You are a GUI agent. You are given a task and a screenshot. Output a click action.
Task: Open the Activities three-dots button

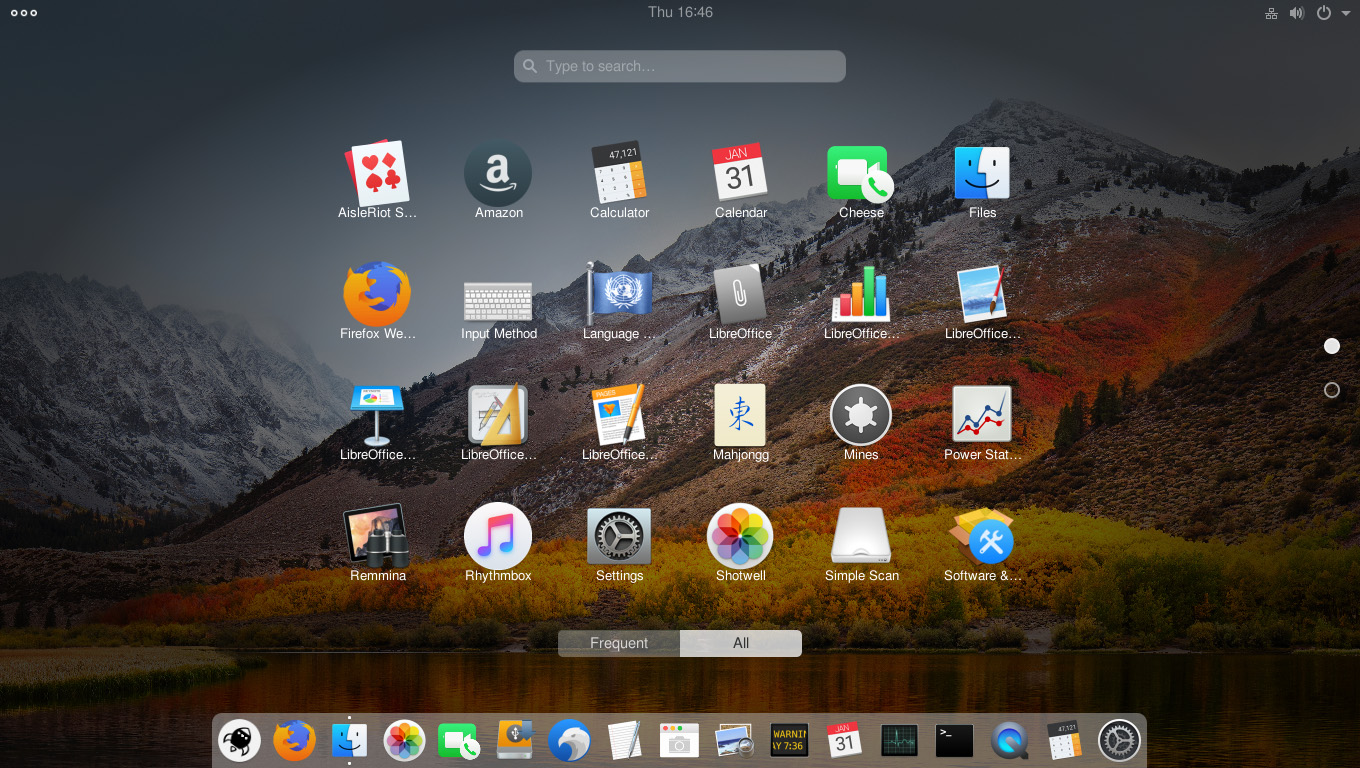click(24, 13)
